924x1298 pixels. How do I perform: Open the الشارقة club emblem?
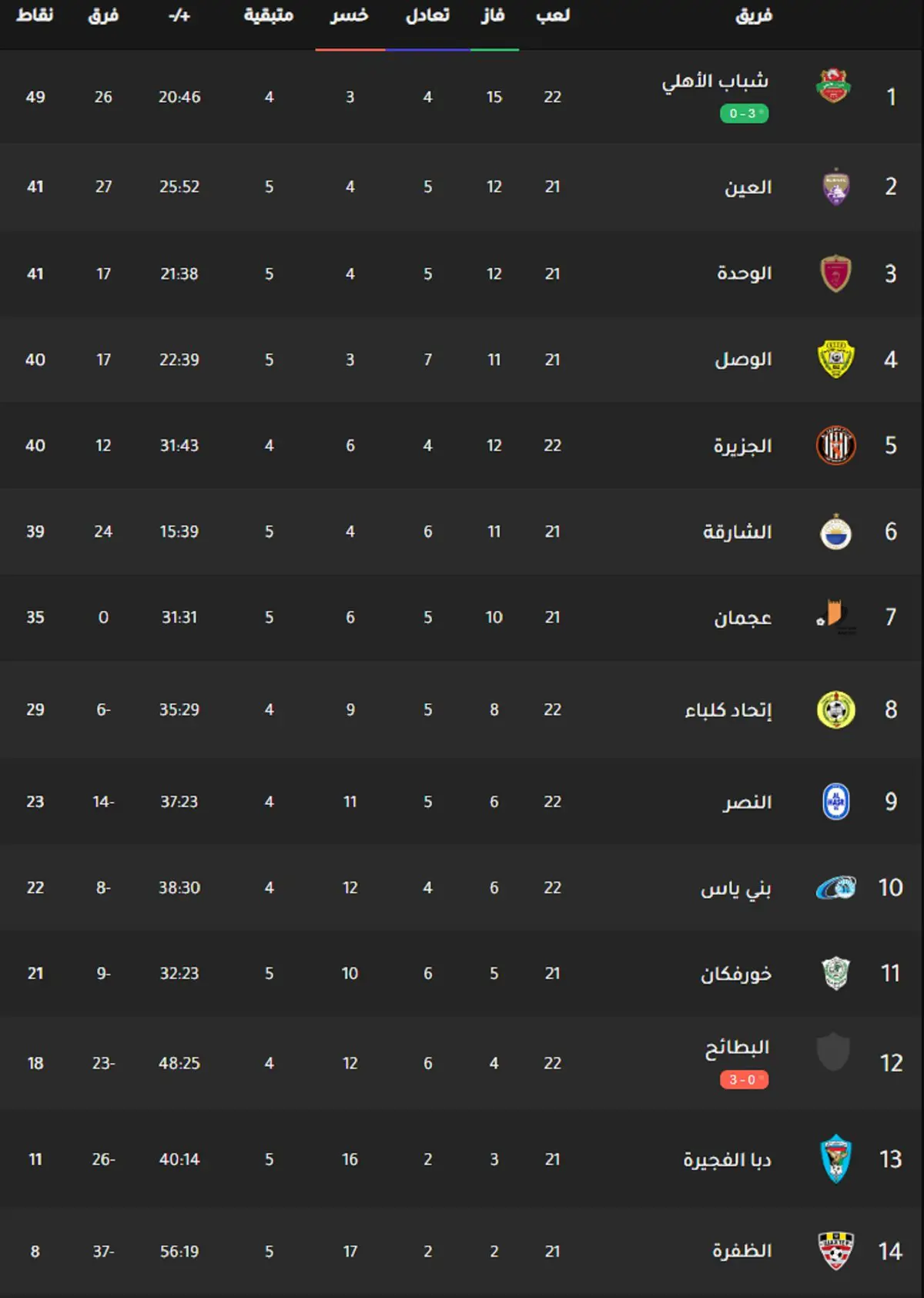pyautogui.click(x=835, y=532)
